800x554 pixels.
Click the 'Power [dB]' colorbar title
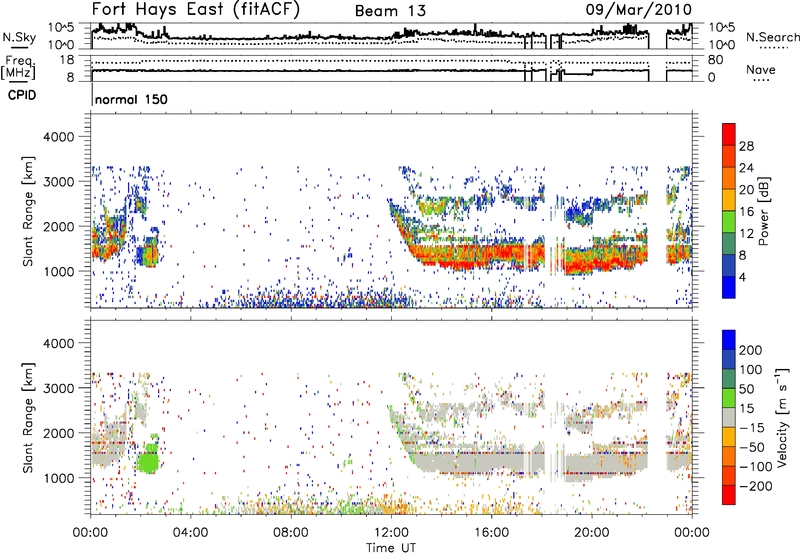[764, 211]
